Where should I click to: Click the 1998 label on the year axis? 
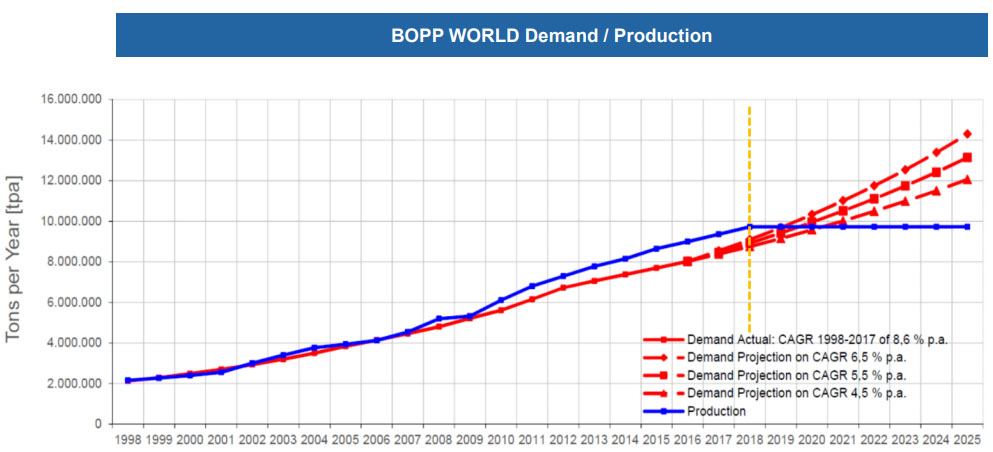click(x=128, y=439)
